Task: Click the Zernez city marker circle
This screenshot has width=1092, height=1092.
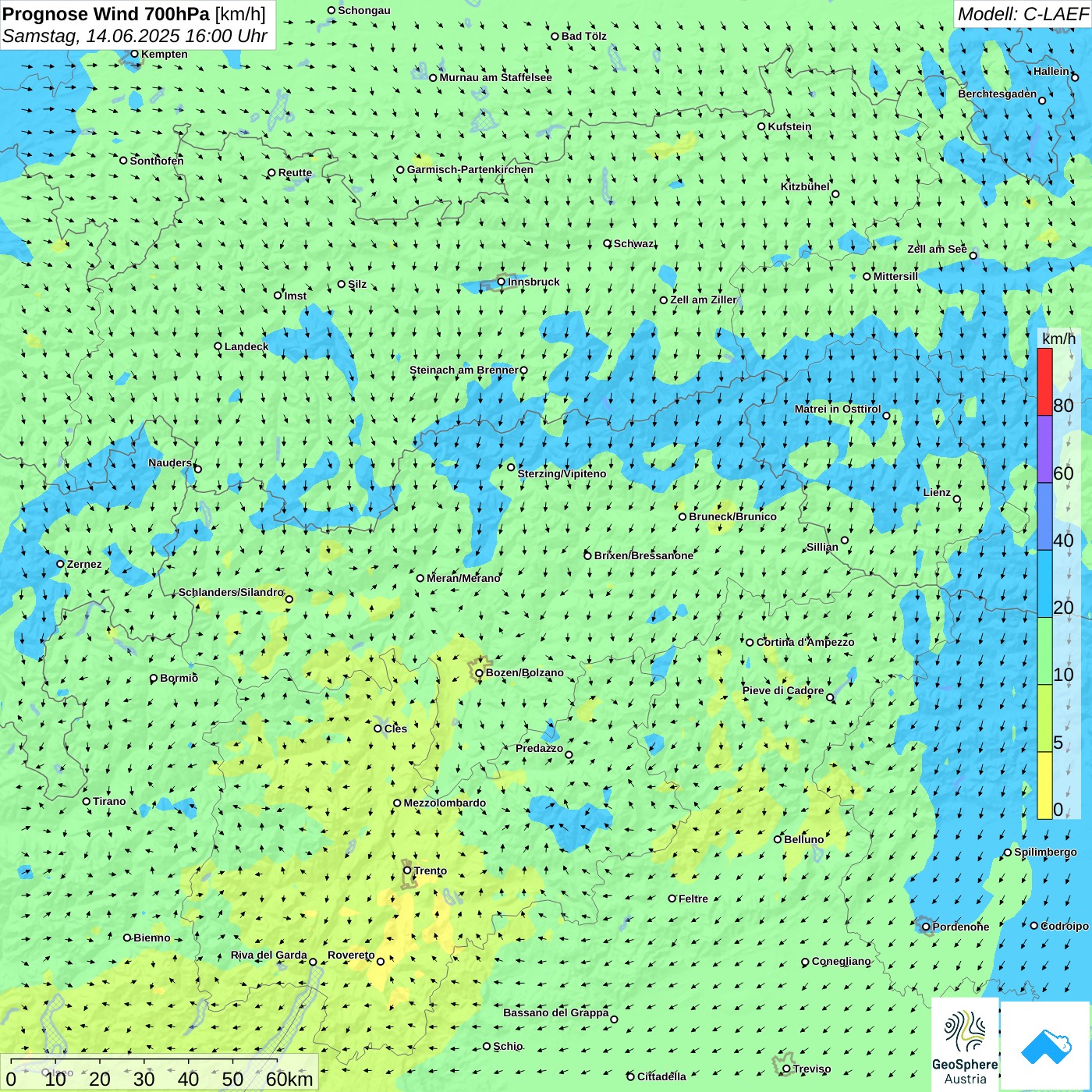Action: (60, 564)
